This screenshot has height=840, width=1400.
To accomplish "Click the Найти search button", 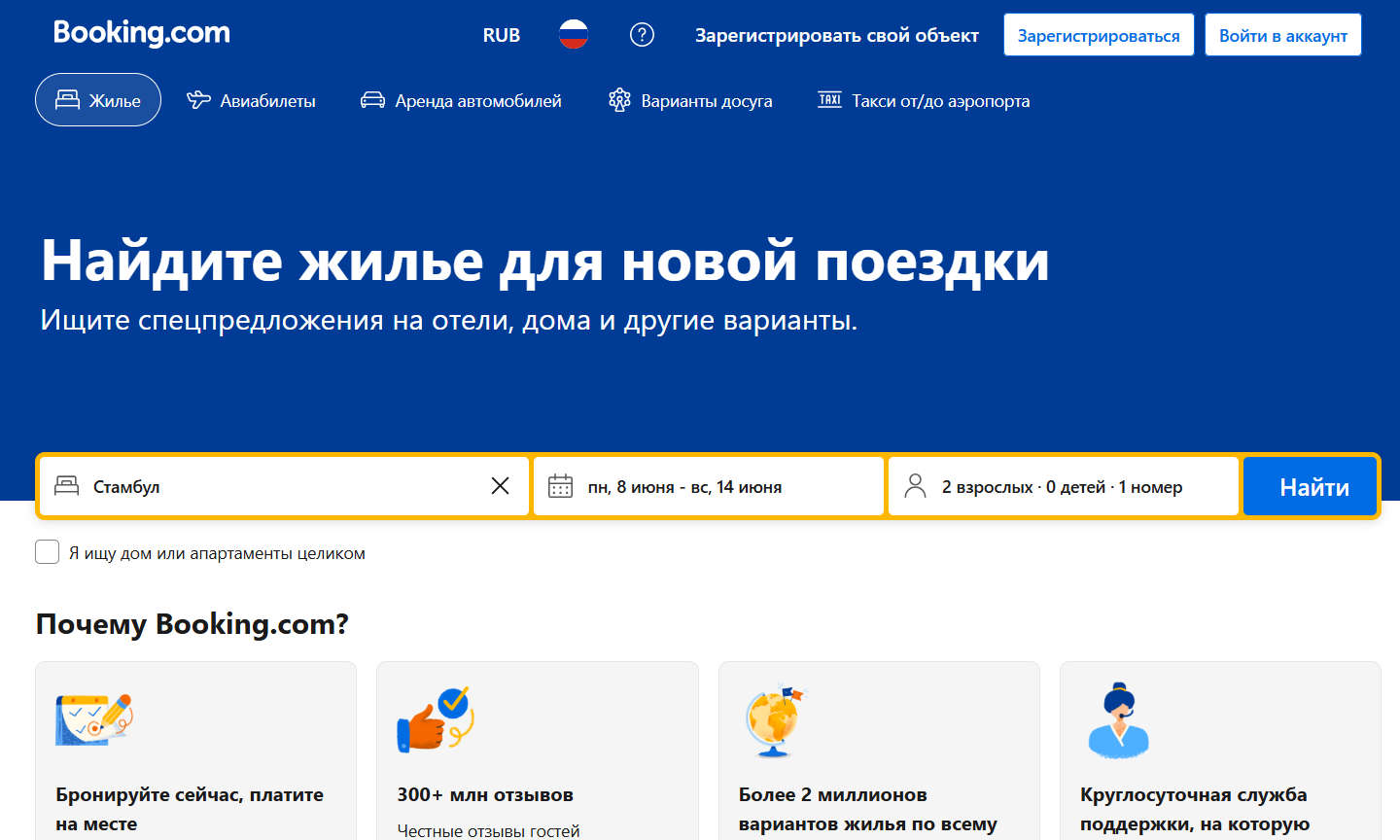I will [x=1311, y=486].
